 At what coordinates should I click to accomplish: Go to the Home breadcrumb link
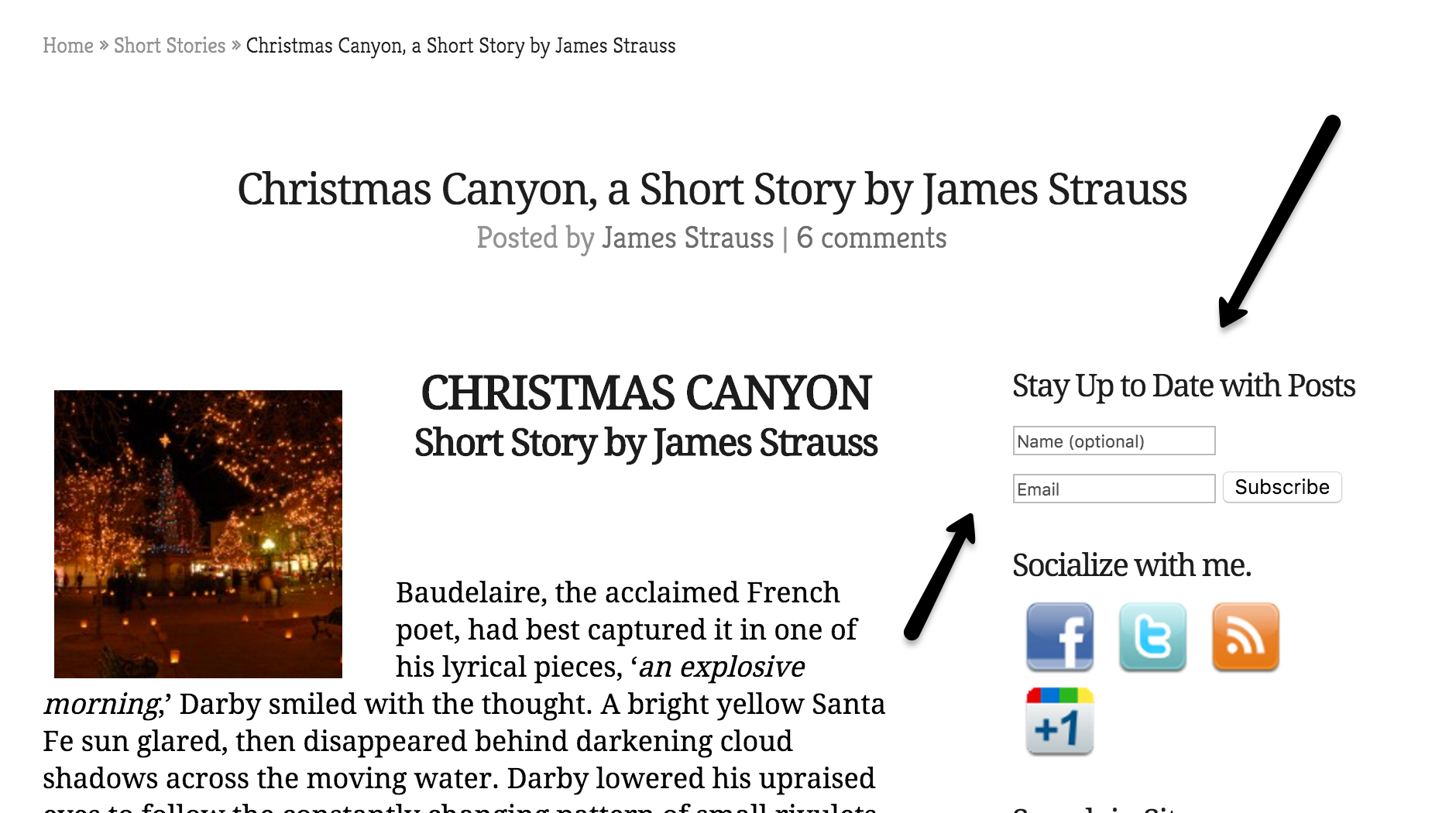[x=68, y=46]
